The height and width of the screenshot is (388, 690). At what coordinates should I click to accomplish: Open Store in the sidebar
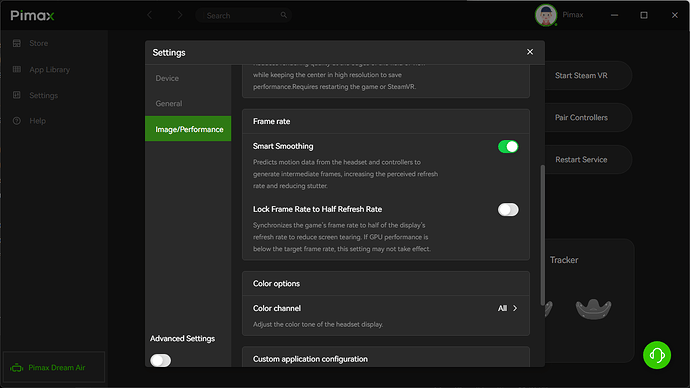[39, 43]
